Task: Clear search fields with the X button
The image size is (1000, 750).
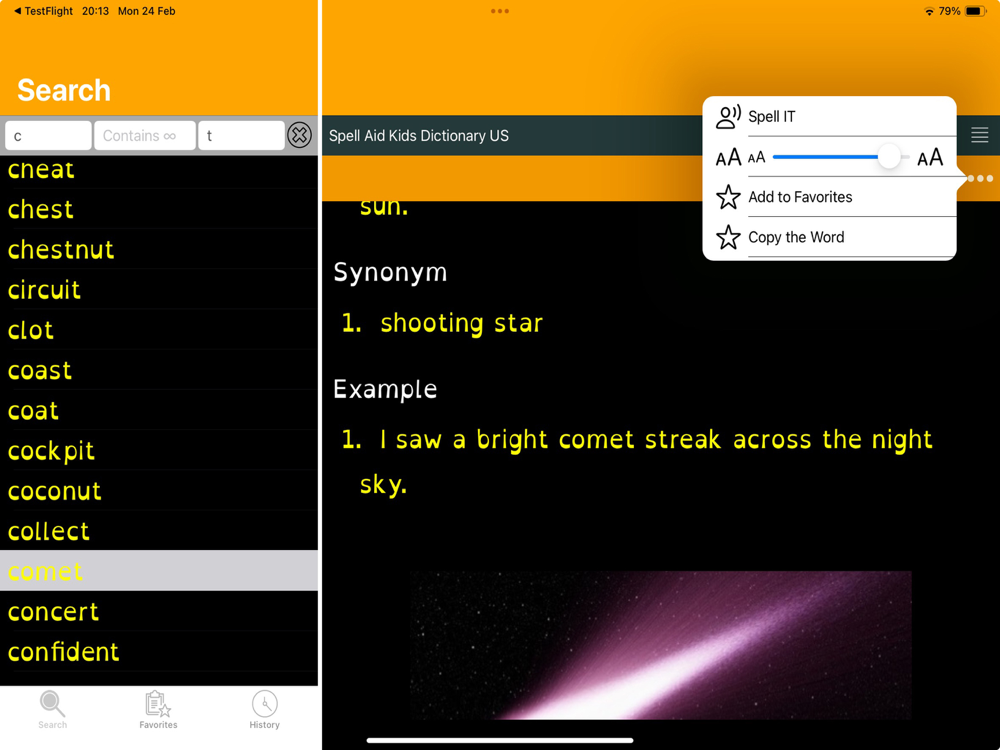Action: pyautogui.click(x=299, y=135)
